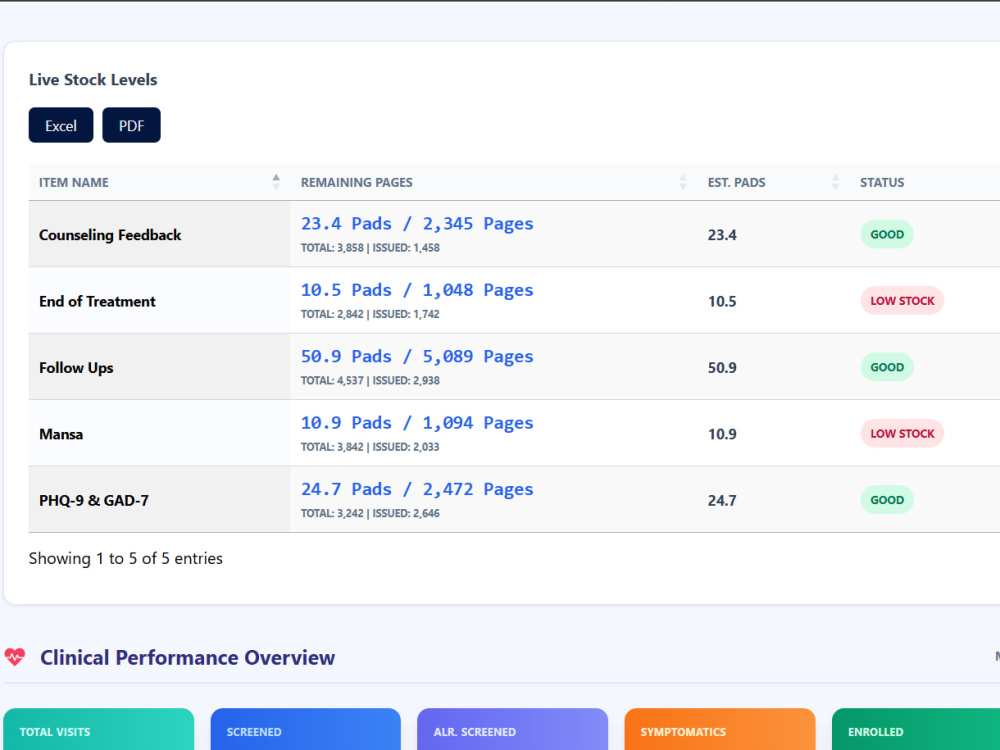1000x750 pixels.
Task: Select the Mansa row name
Action: pos(61,434)
